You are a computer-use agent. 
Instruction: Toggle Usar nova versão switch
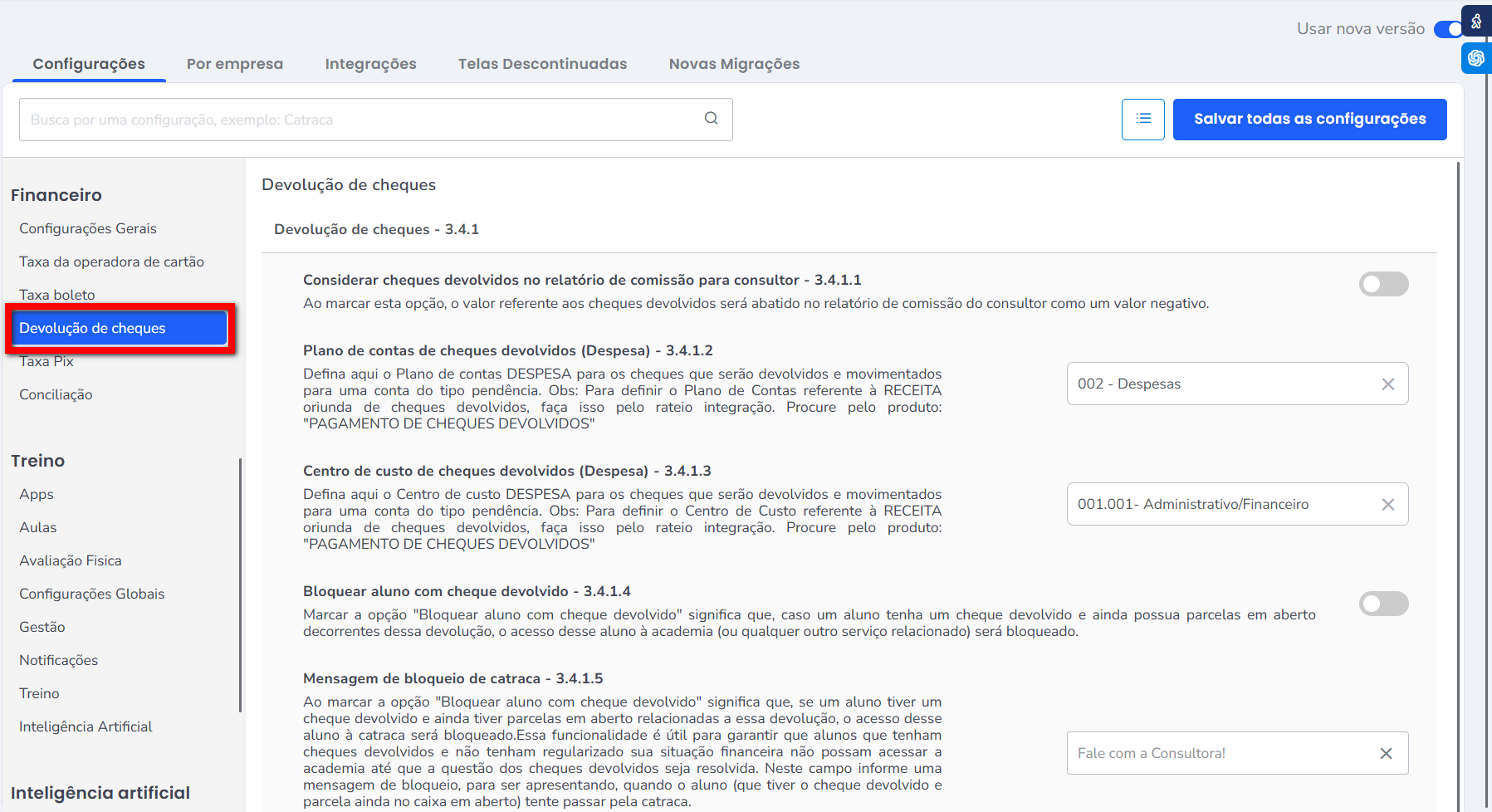[1448, 29]
